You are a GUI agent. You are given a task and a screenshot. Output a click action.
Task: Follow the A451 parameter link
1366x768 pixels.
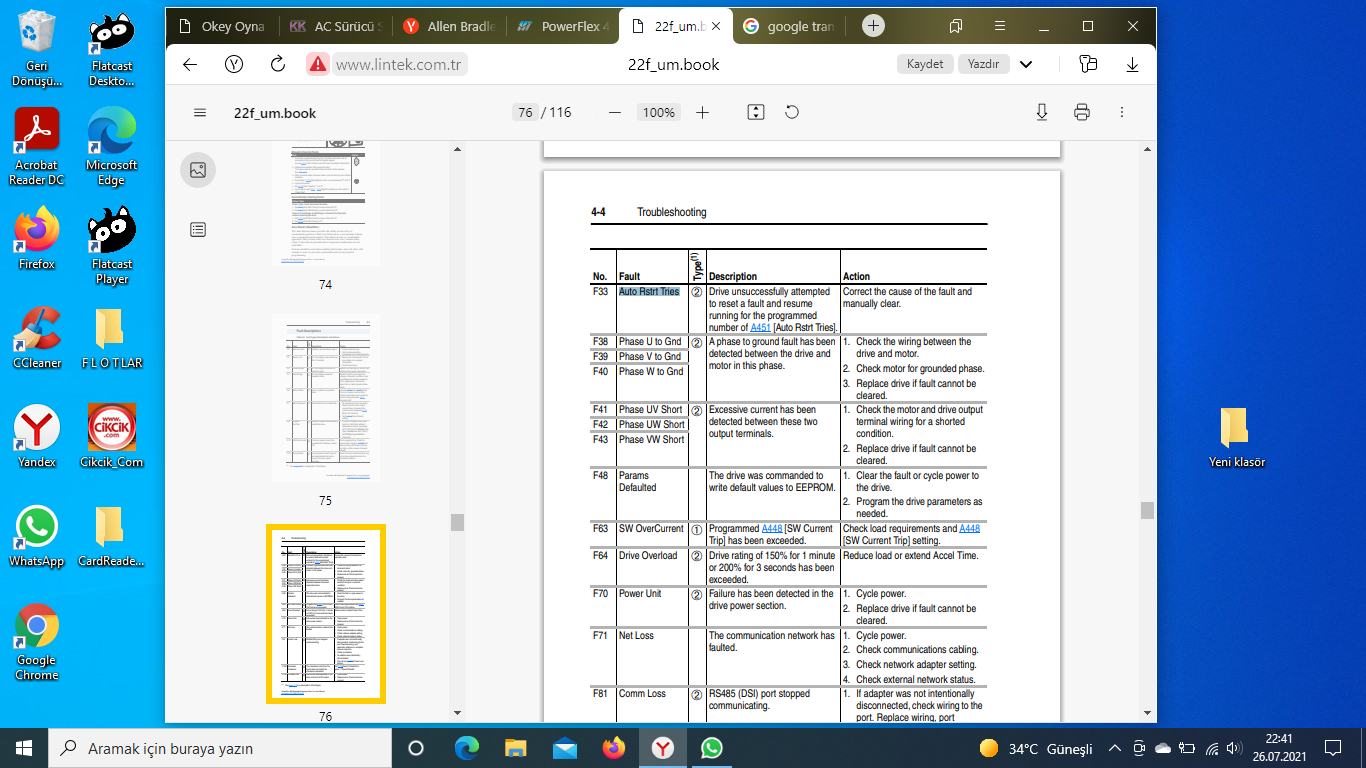(761, 327)
